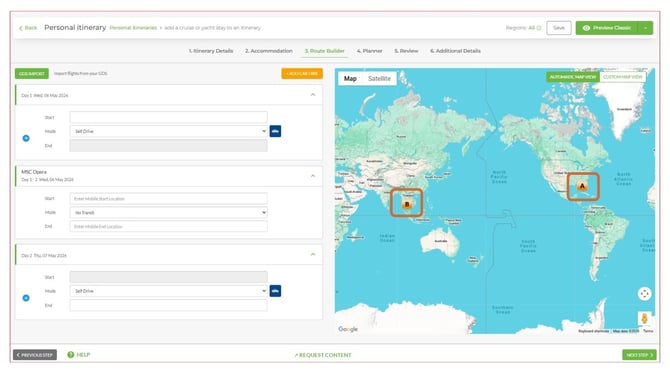670x372 pixels.
Task: Click the Day 1 Start location field
Action: 168,117
